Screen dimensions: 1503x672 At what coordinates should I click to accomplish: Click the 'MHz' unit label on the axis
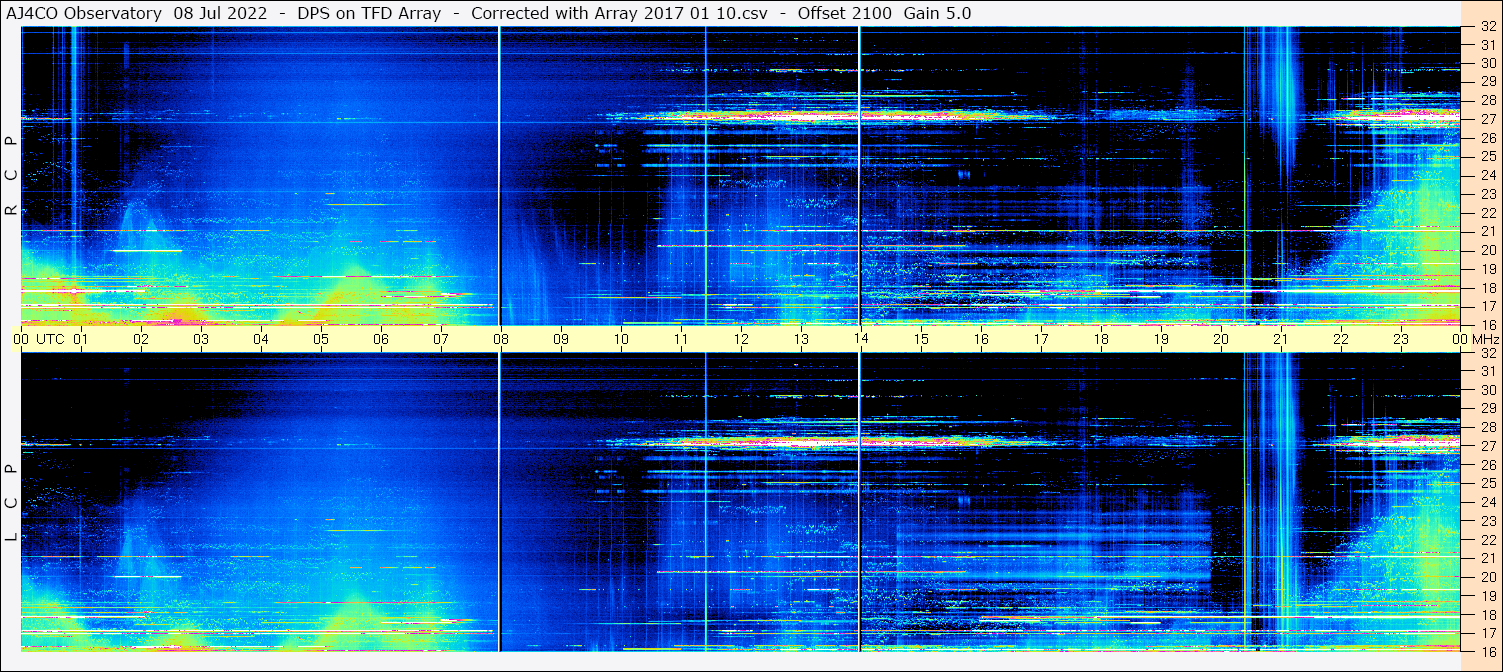pyautogui.click(x=1486, y=339)
